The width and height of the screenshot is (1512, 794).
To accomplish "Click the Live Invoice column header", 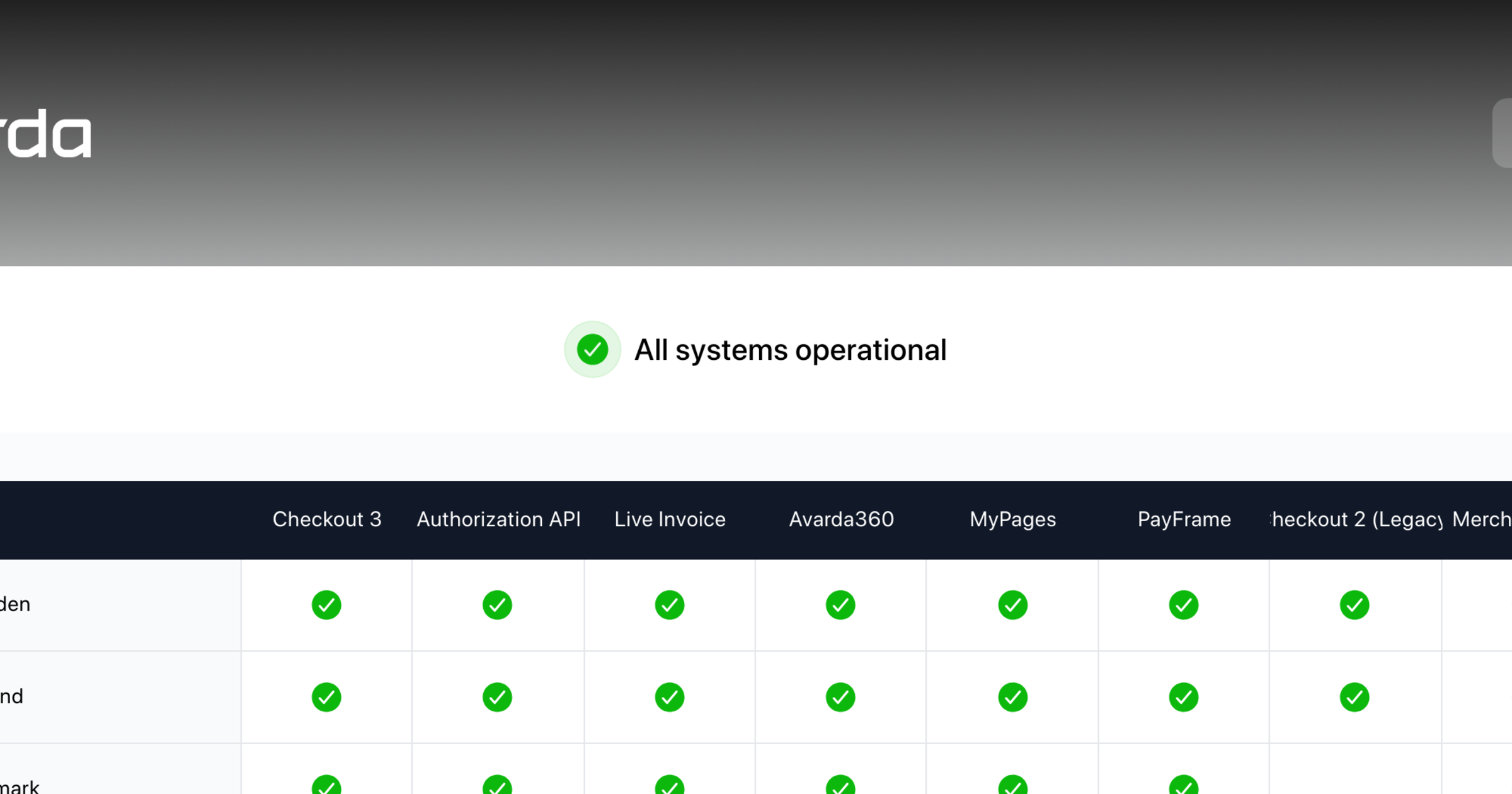I will click(x=670, y=519).
